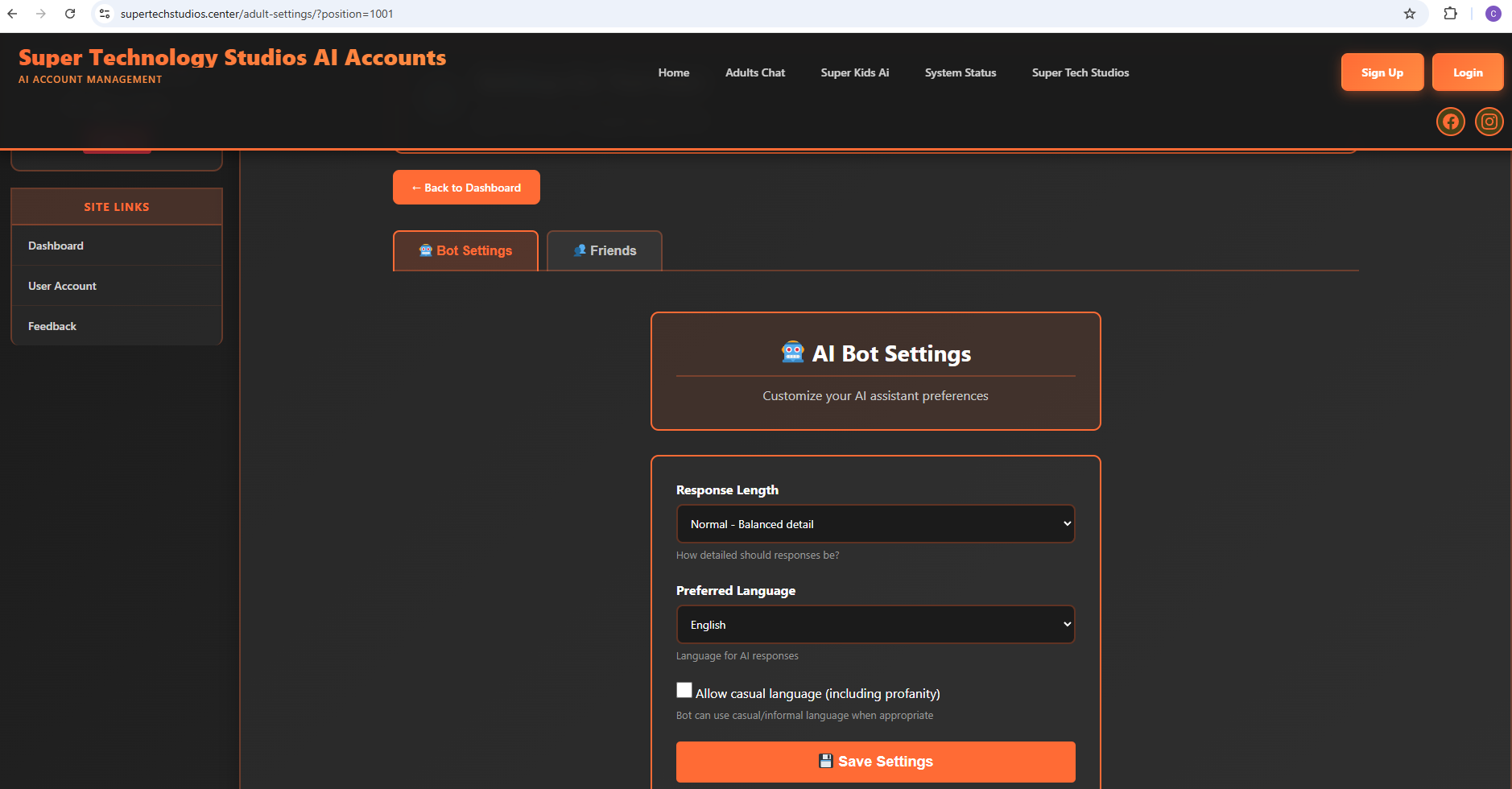The width and height of the screenshot is (1512, 789).
Task: Open the Preferred Language dropdown
Action: [875, 625]
